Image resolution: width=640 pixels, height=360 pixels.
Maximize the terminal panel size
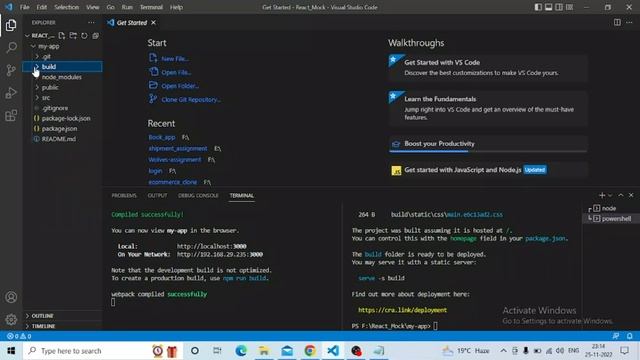pyautogui.click(x=621, y=196)
